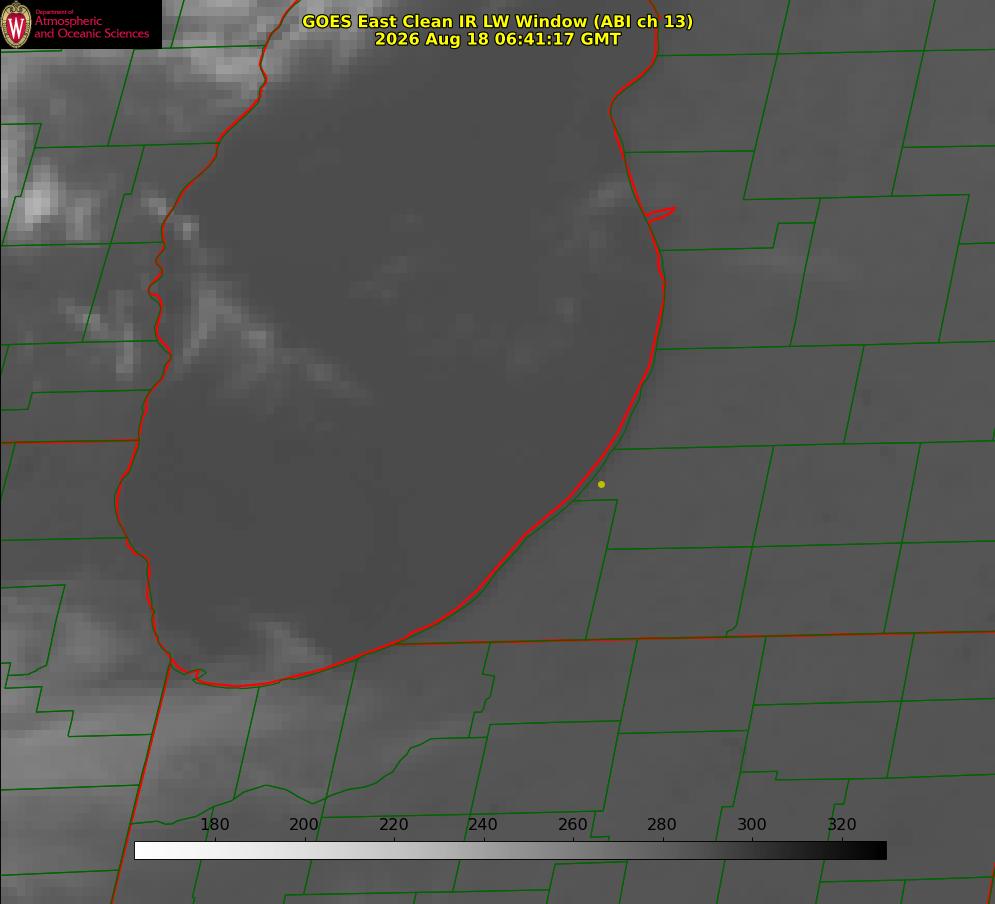
Task: Click the 180 label on the colorbar
Action: [214, 824]
